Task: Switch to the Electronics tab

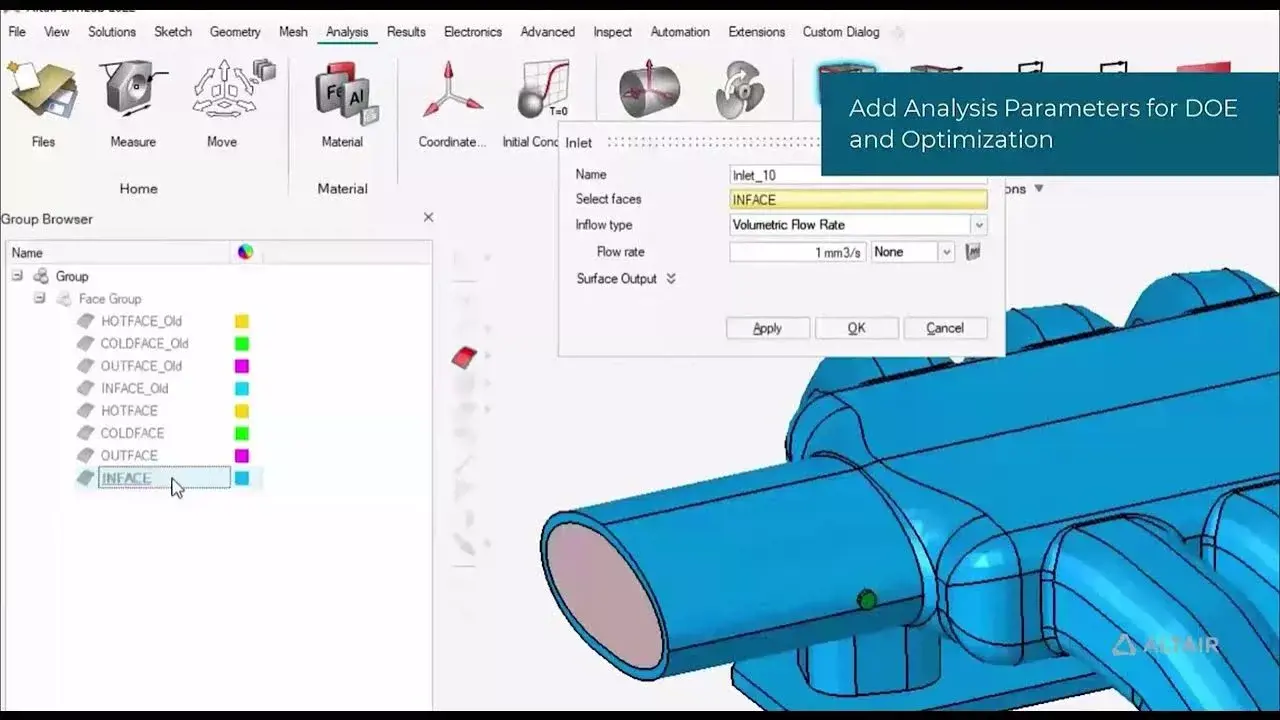Action: pos(473,32)
